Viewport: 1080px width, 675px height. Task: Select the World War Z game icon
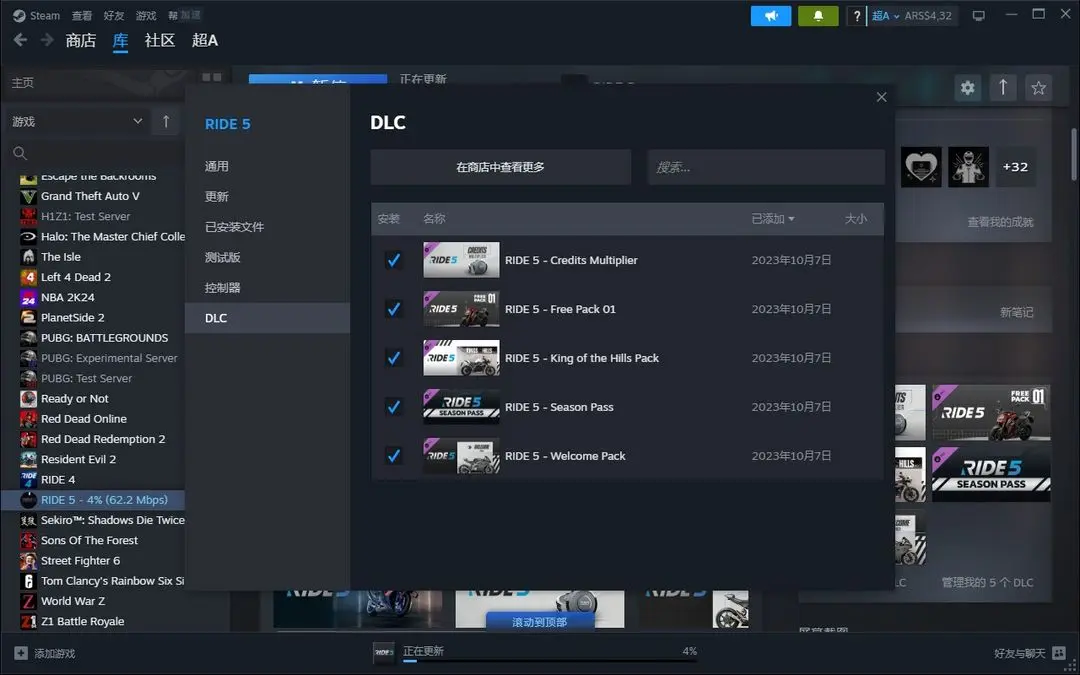click(28, 601)
